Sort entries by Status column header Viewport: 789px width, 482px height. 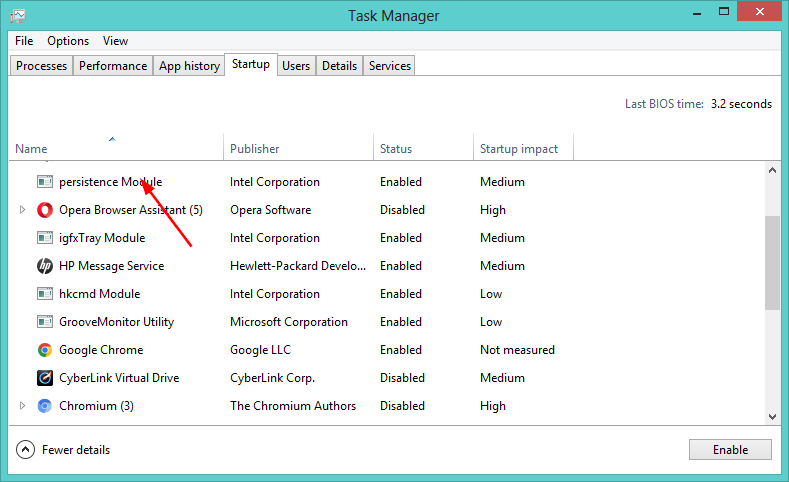coord(396,149)
